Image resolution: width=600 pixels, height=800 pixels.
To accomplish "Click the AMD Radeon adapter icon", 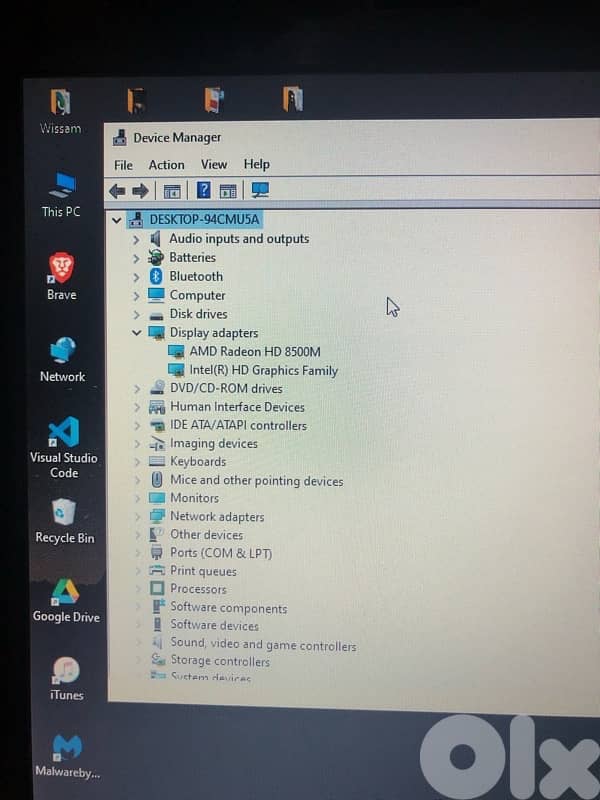I will (176, 352).
